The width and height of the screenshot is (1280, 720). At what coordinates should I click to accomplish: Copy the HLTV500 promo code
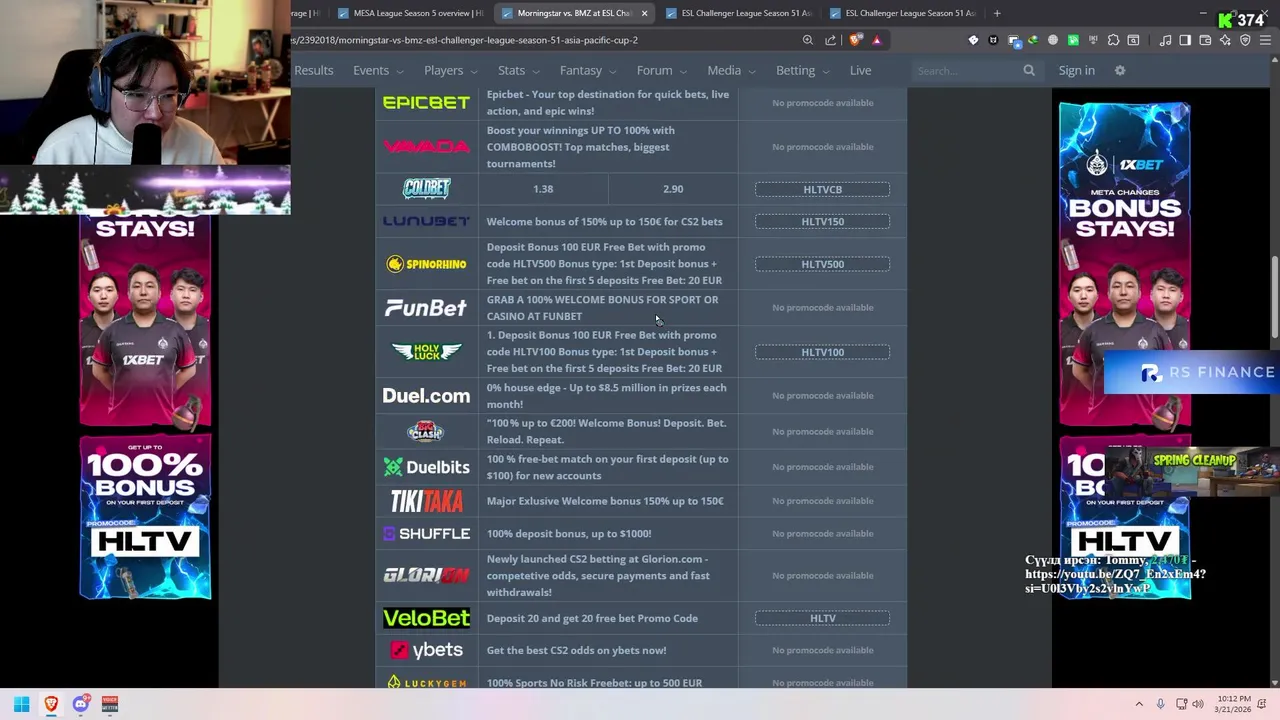point(822,264)
